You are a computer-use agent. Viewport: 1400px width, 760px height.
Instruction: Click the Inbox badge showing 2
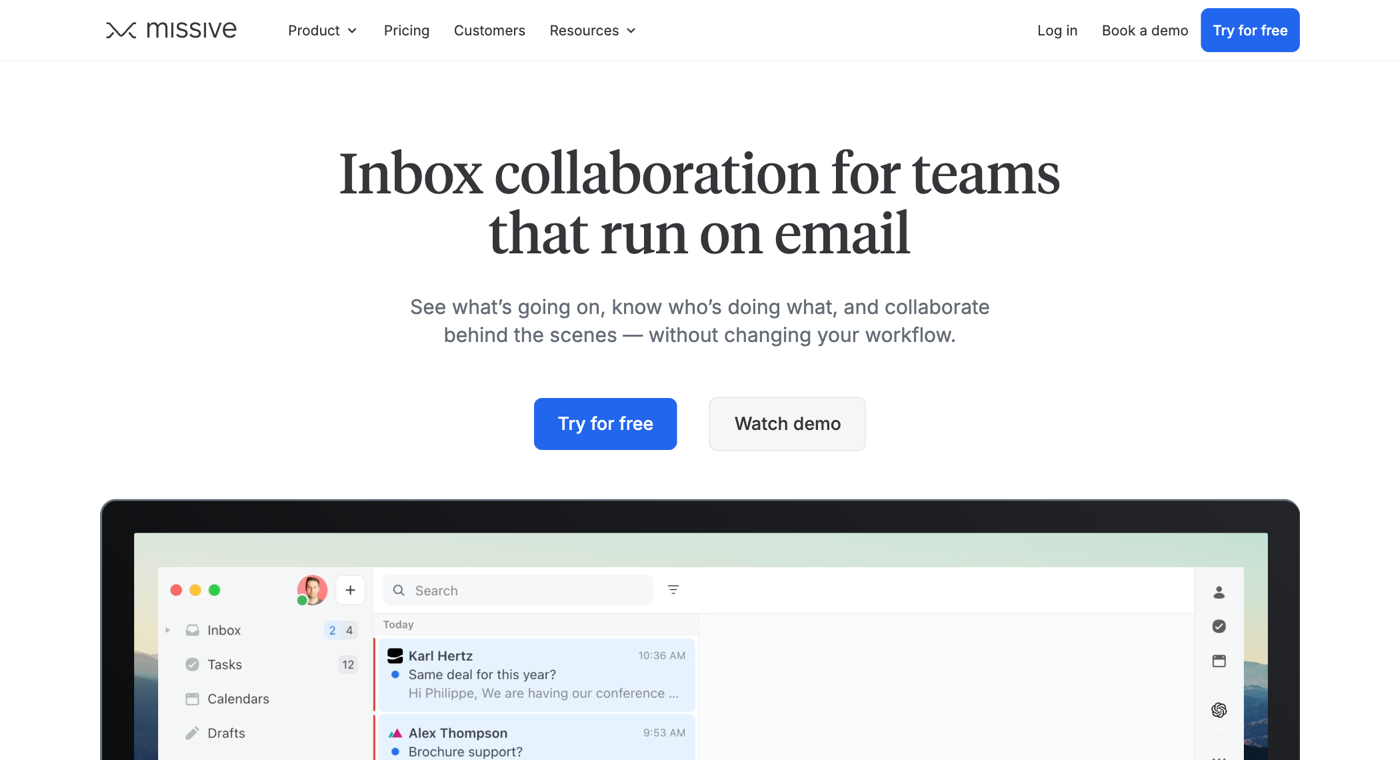pyautogui.click(x=332, y=630)
